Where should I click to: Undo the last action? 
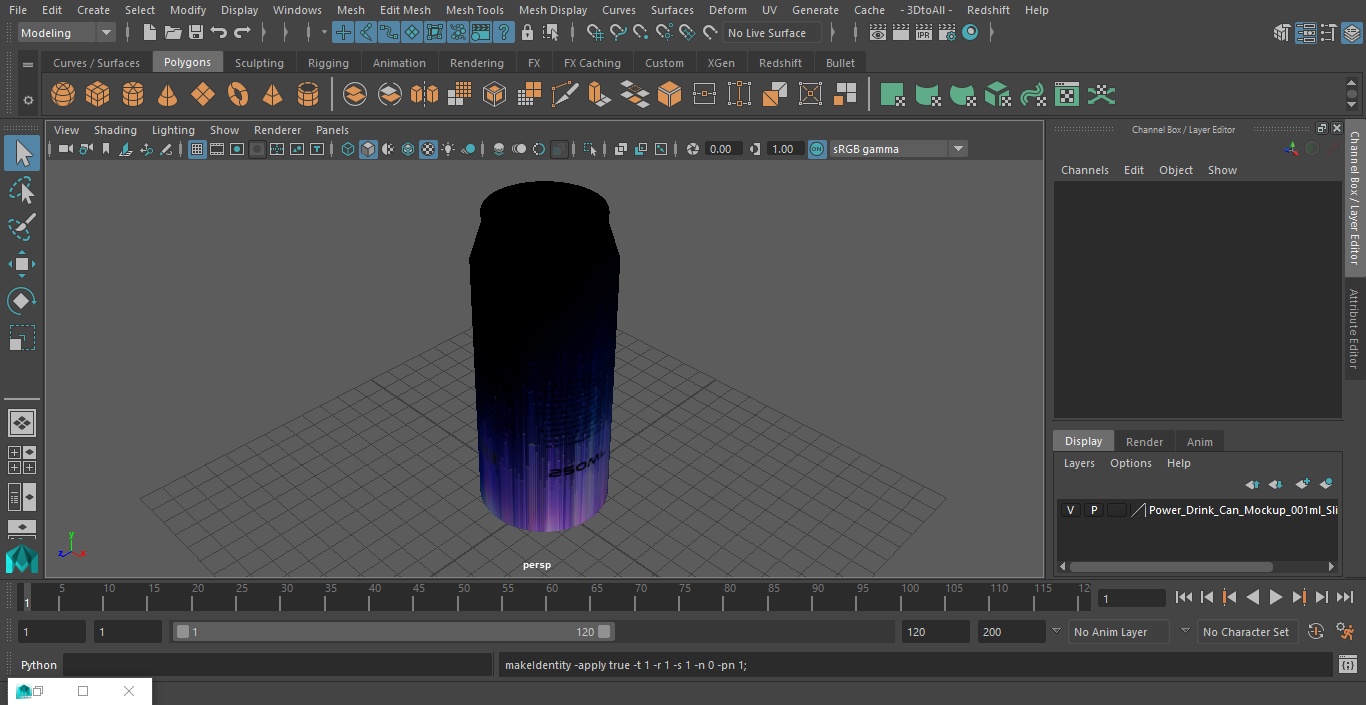[219, 33]
